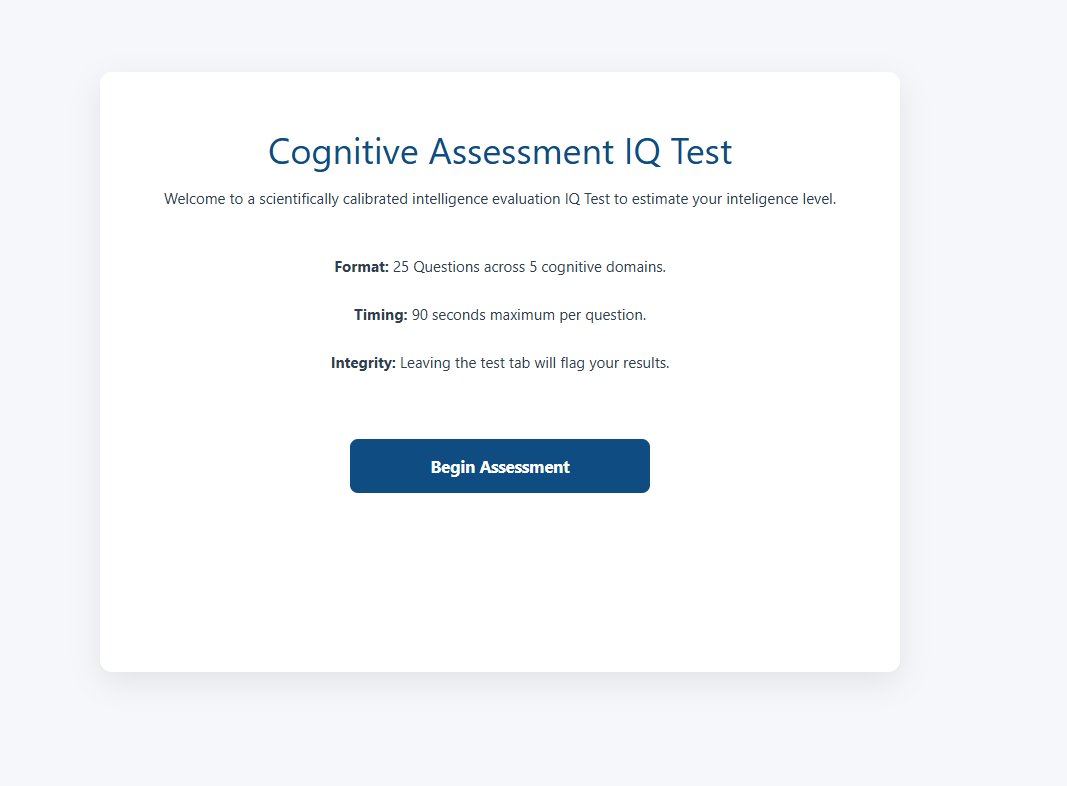This screenshot has width=1067, height=786.
Task: Click the bold Timing label
Action: coord(380,315)
